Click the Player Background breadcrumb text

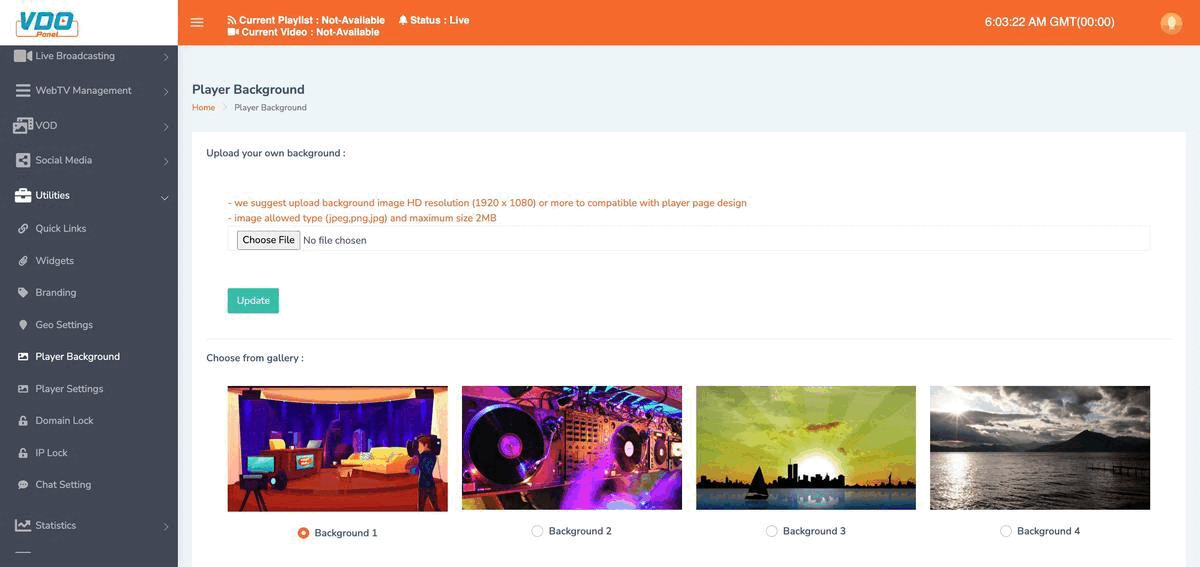coord(270,107)
